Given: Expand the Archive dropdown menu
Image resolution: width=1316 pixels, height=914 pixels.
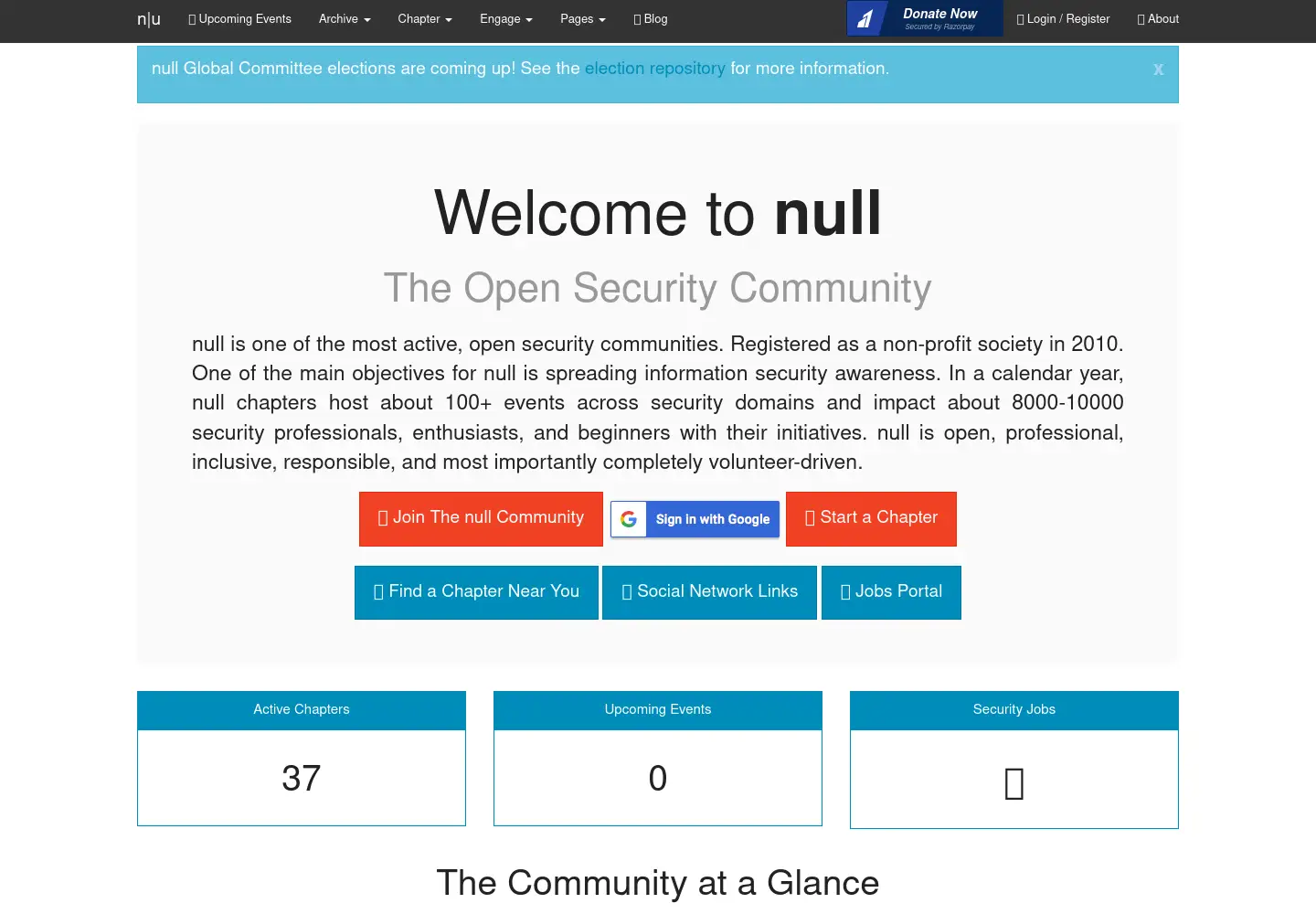Looking at the screenshot, I should pos(345,19).
